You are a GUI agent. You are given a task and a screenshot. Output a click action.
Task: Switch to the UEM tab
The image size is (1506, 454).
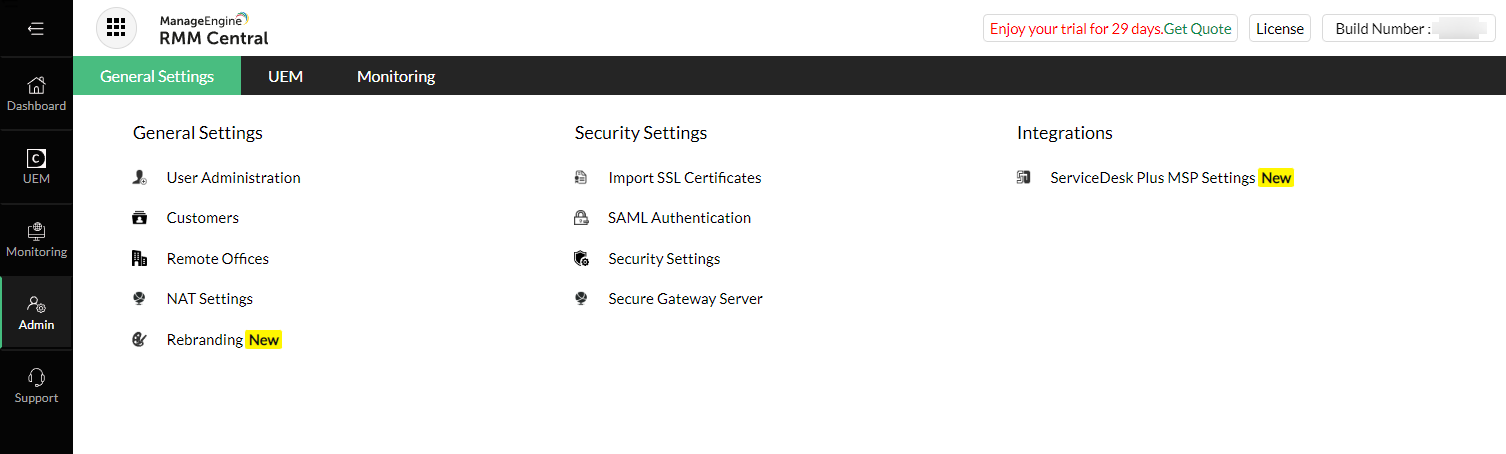tap(285, 76)
